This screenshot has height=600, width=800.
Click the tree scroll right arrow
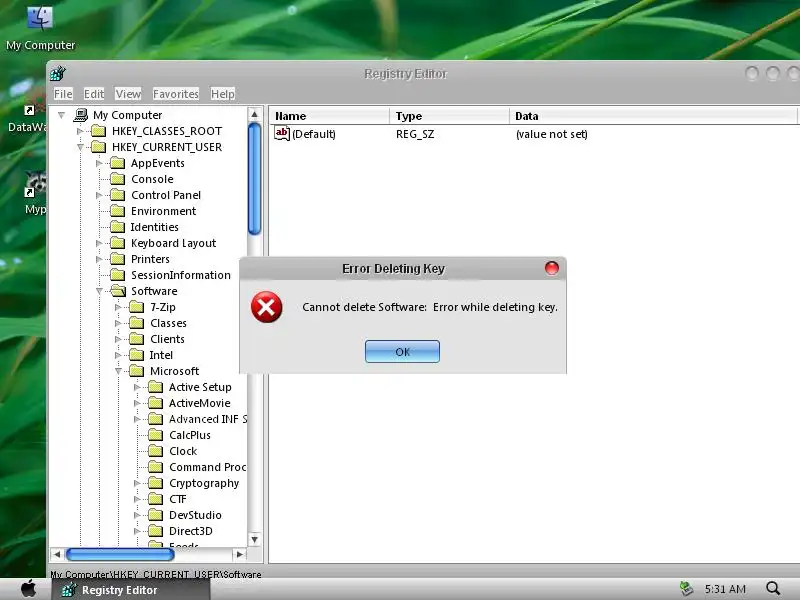pyautogui.click(x=239, y=554)
